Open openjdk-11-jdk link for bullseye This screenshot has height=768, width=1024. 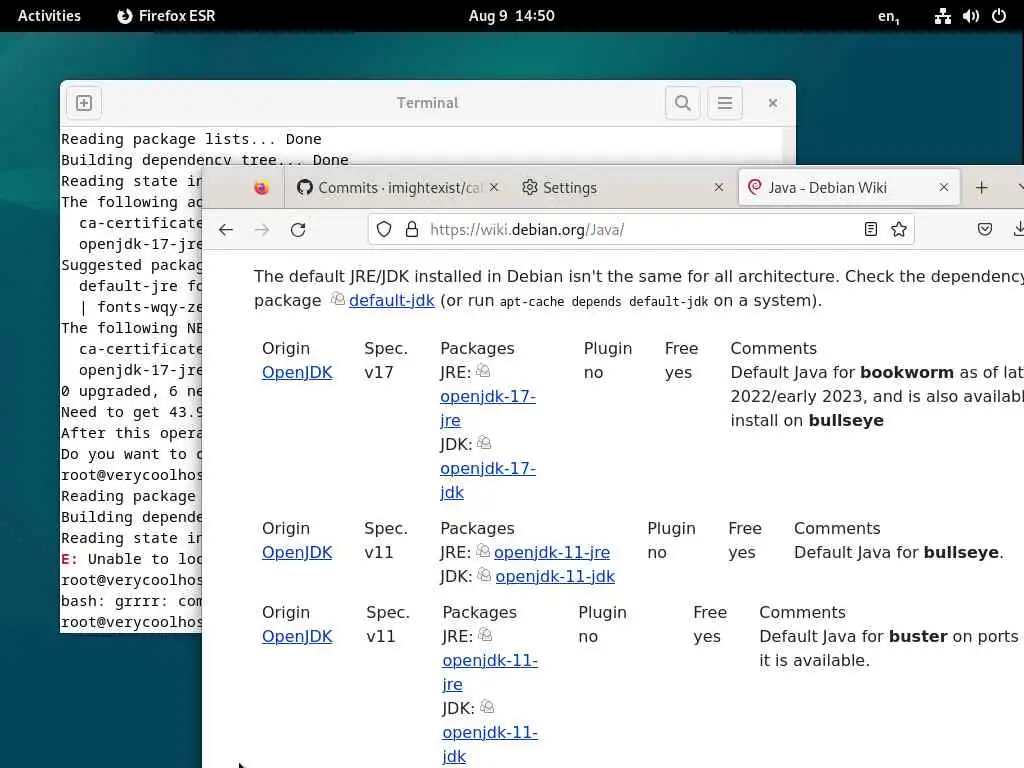click(555, 577)
